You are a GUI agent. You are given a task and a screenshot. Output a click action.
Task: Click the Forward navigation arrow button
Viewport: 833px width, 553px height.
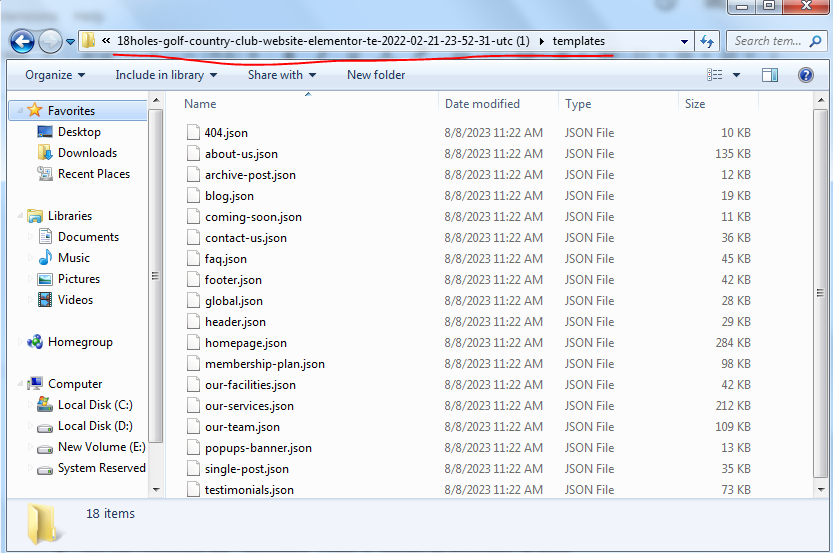50,41
